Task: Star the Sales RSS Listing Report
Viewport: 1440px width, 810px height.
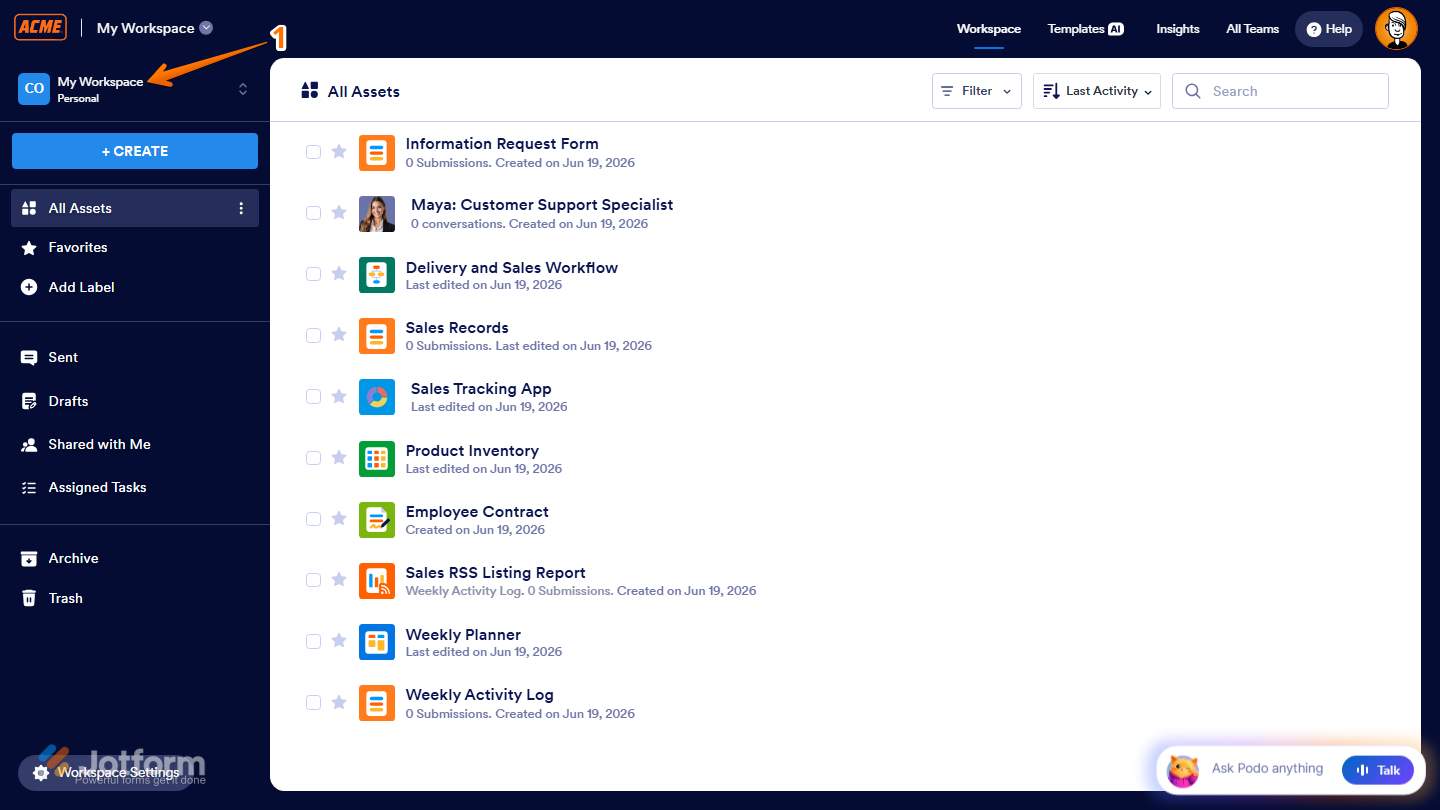Action: pyautogui.click(x=339, y=580)
